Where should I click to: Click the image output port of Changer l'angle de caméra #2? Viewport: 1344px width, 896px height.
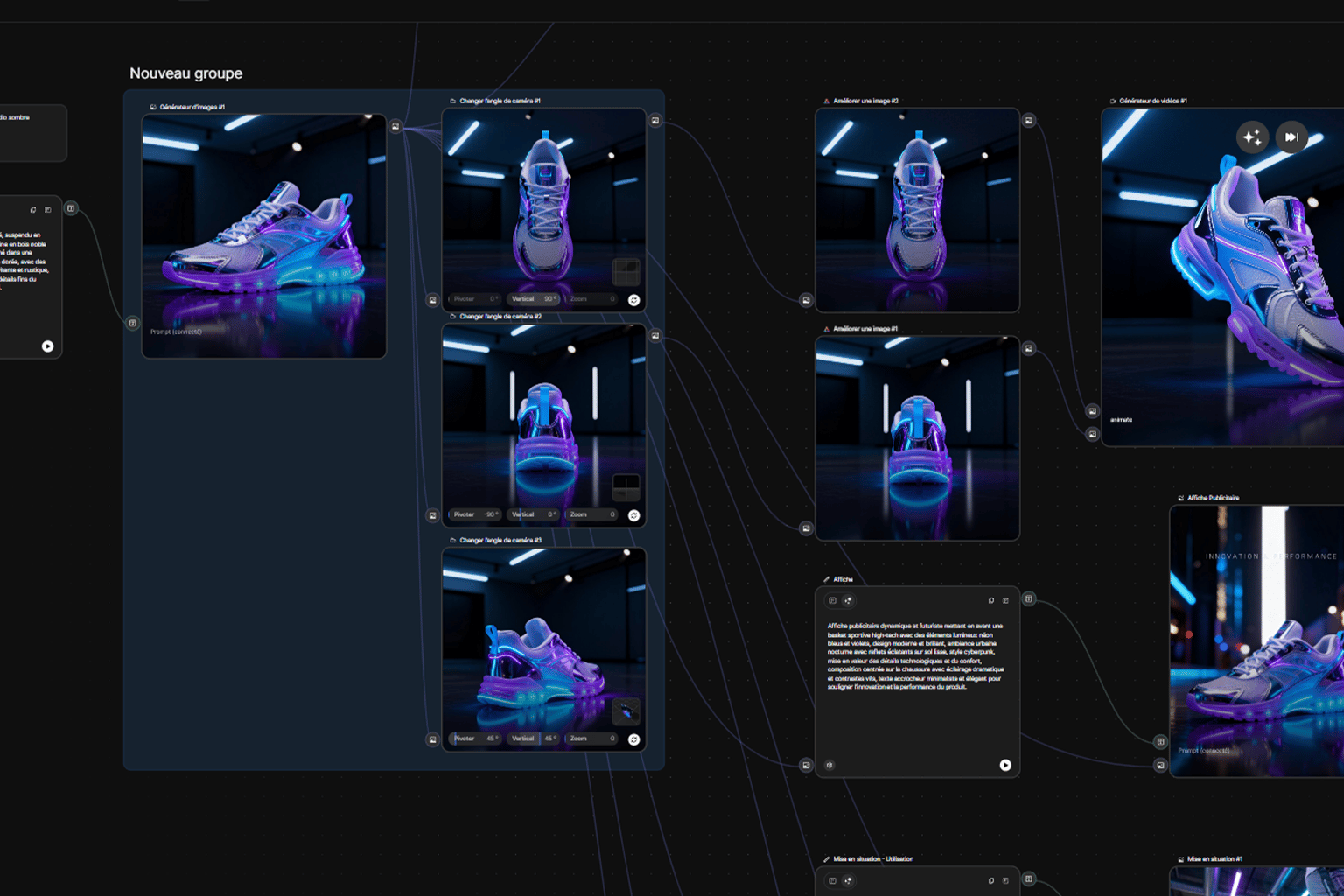point(655,336)
